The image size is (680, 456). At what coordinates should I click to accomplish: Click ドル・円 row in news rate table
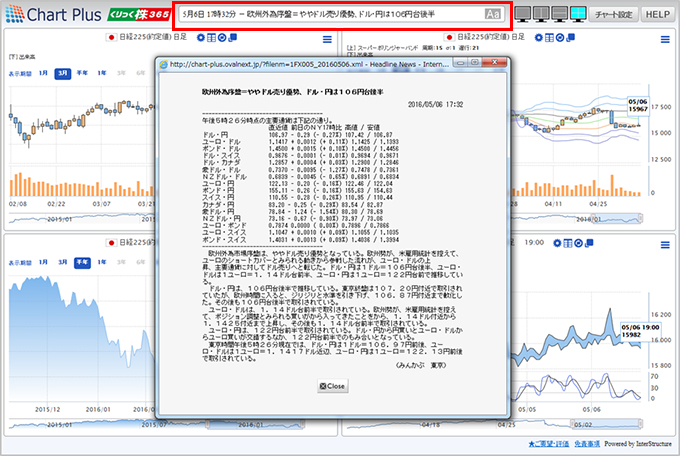[x=298, y=135]
